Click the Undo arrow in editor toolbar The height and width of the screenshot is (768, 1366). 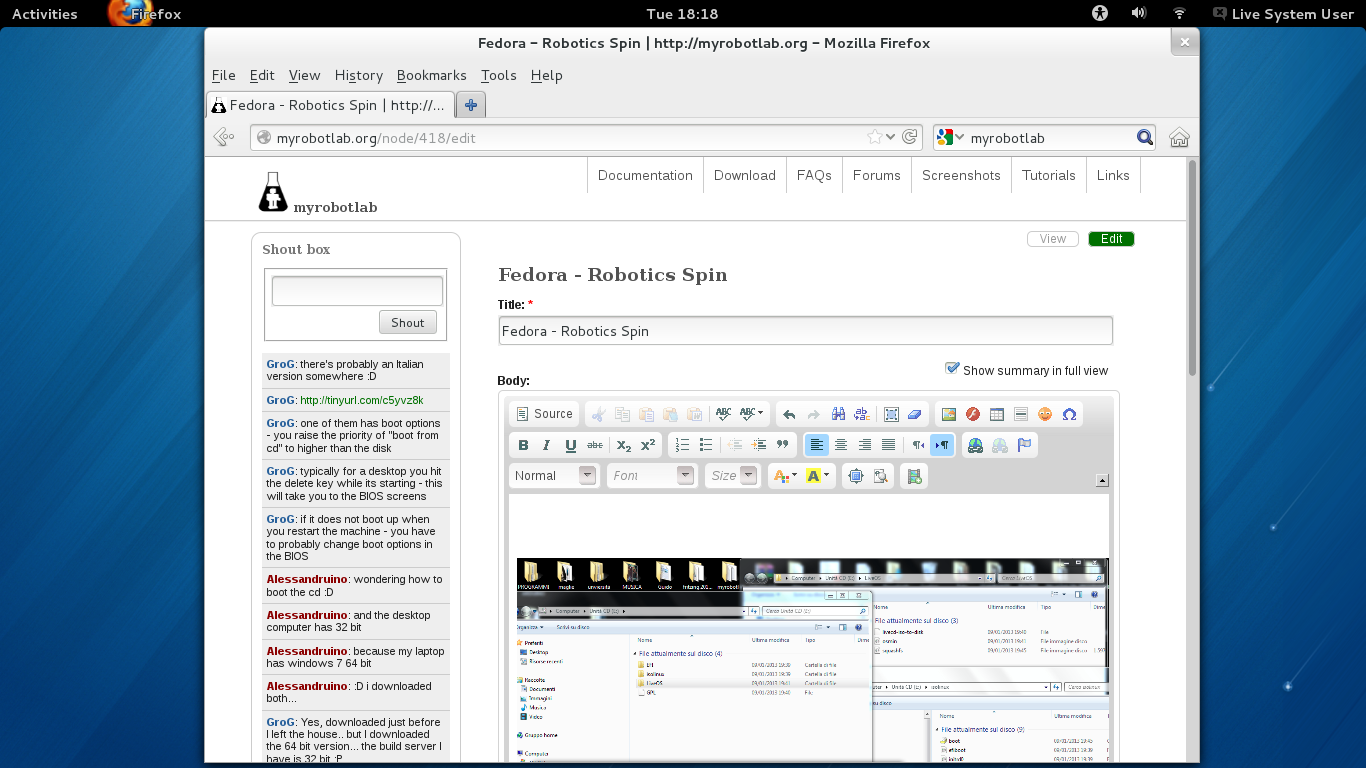(x=789, y=414)
